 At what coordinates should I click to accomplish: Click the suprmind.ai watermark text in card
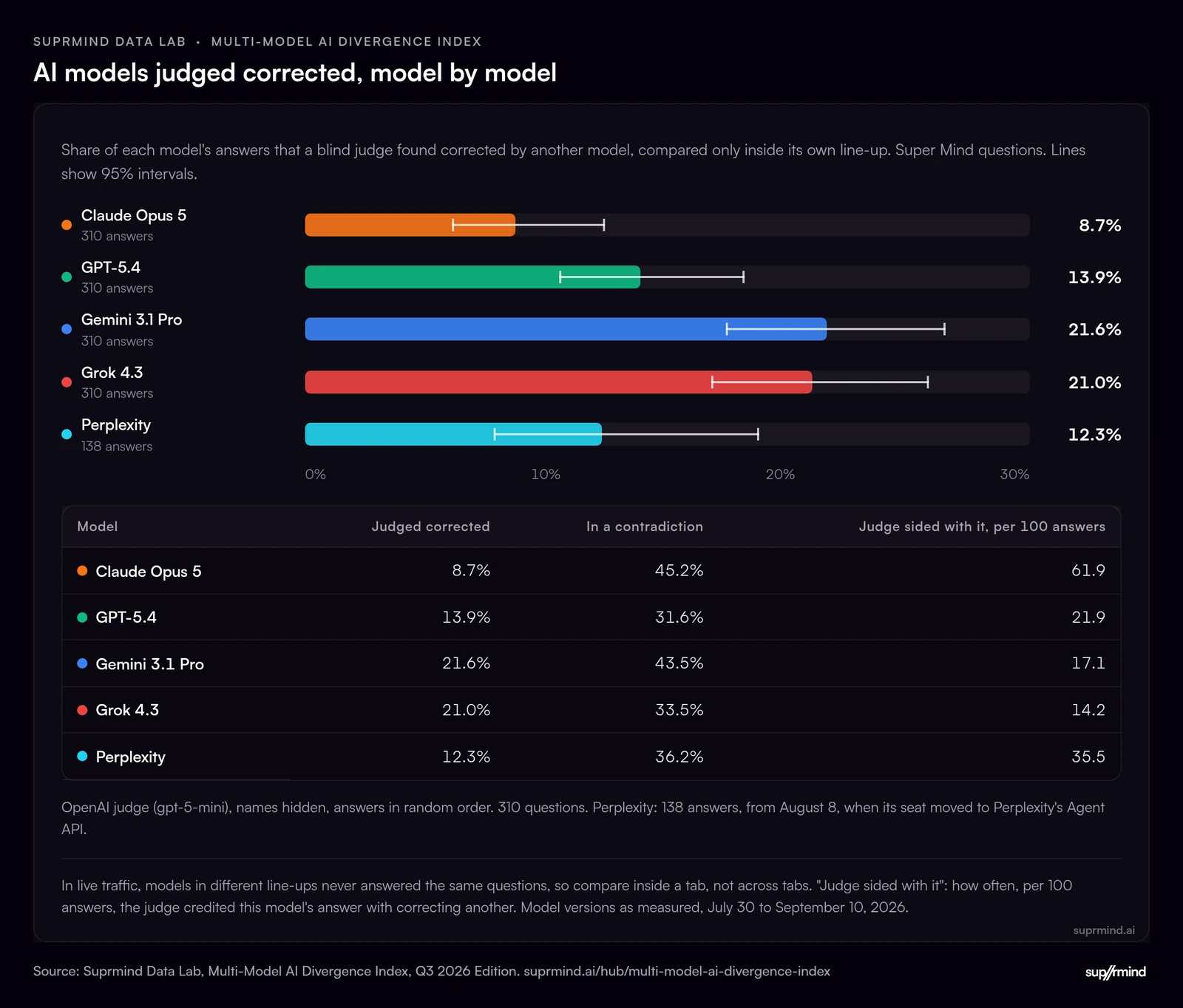coord(1104,930)
